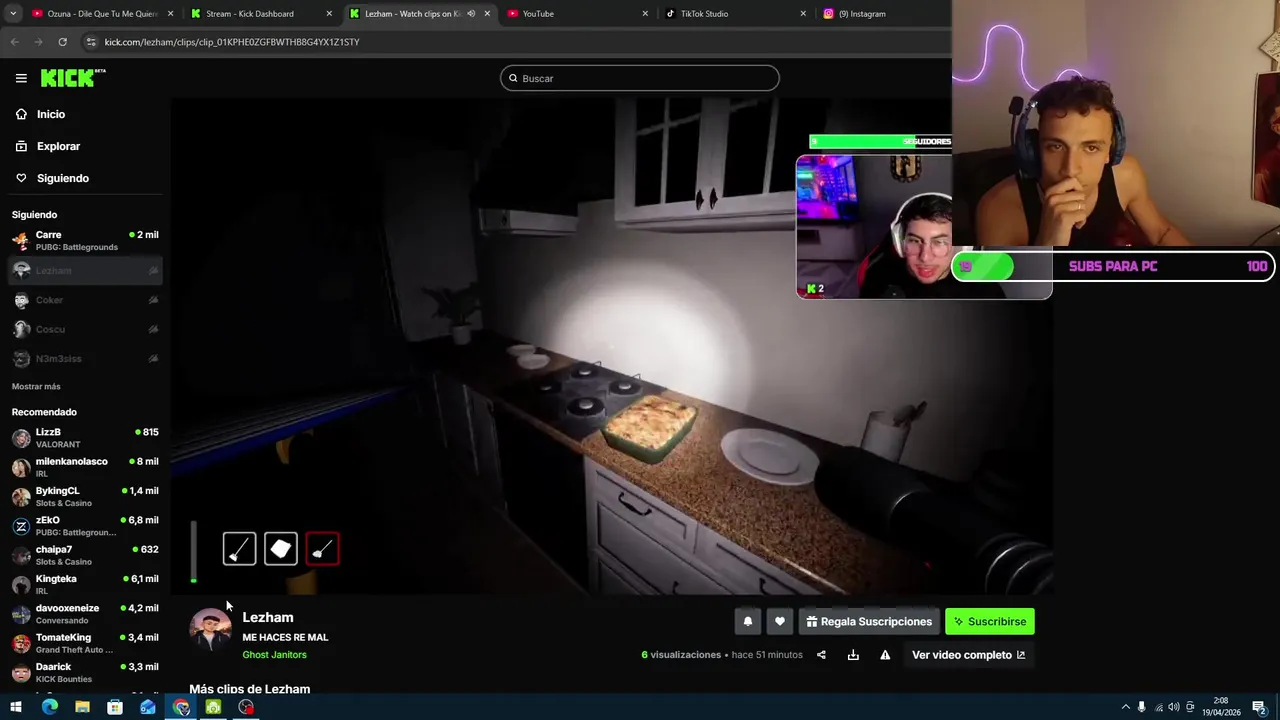Image resolution: width=1280 pixels, height=720 pixels.
Task: Click the Suscribirse button
Action: 990,621
